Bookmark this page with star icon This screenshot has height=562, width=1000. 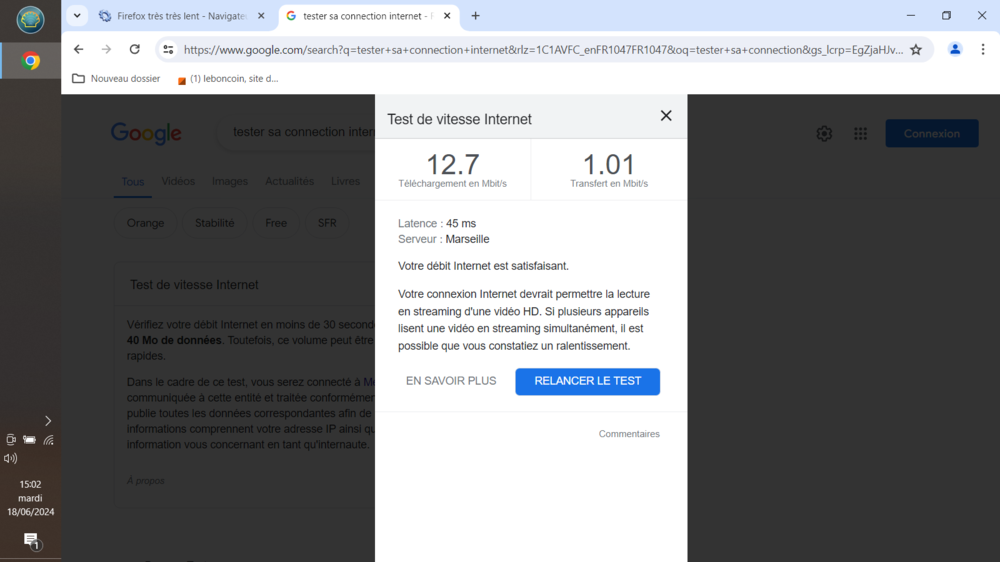[915, 49]
